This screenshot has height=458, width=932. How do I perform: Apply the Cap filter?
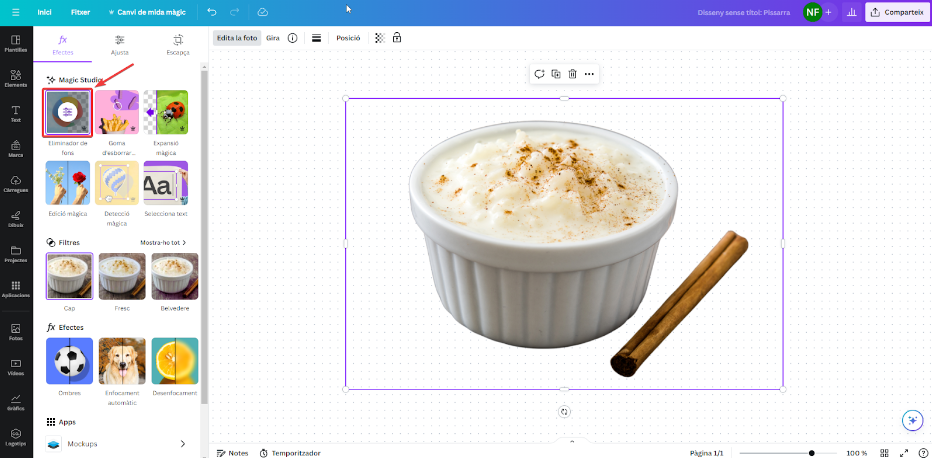coord(70,276)
